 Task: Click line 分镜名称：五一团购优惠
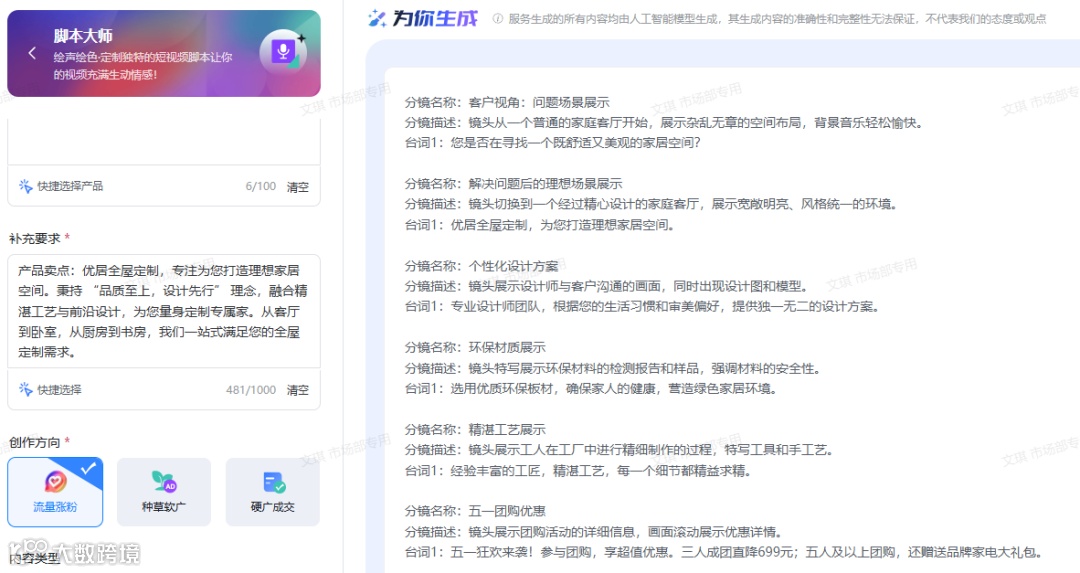475,511
